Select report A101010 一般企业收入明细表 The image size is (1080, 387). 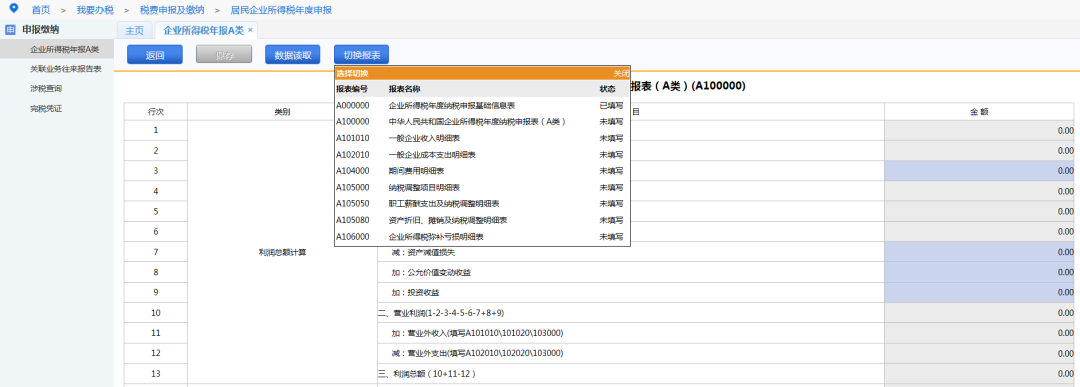[482, 138]
